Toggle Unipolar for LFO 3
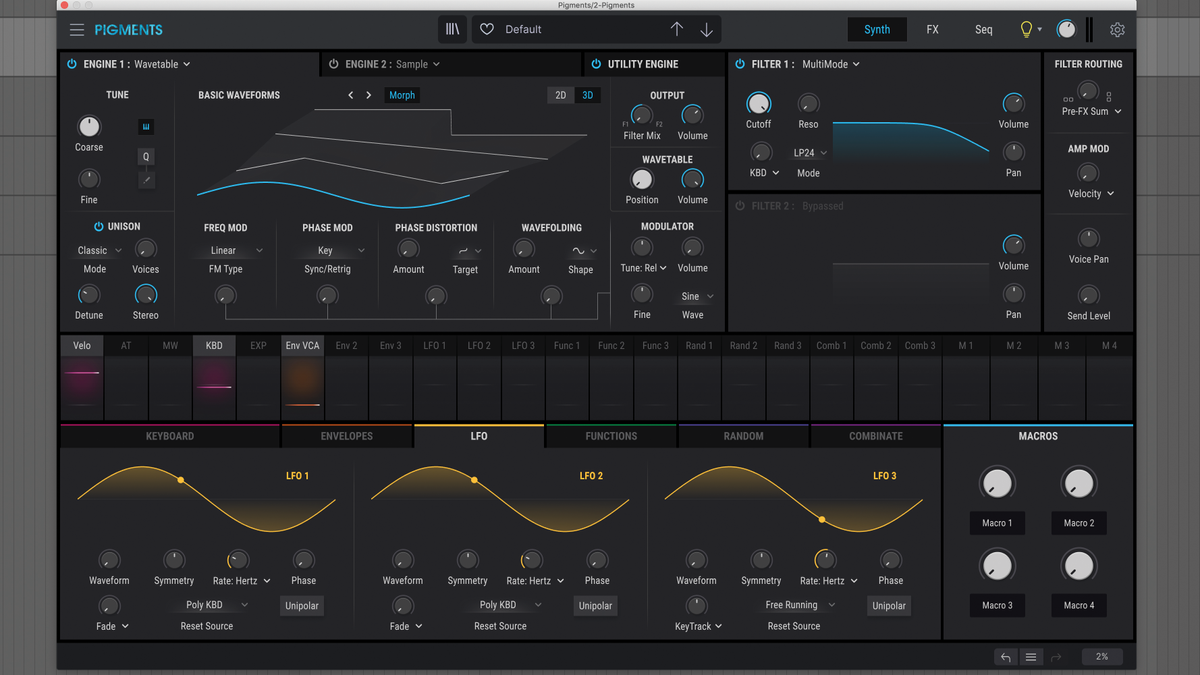 (x=889, y=606)
